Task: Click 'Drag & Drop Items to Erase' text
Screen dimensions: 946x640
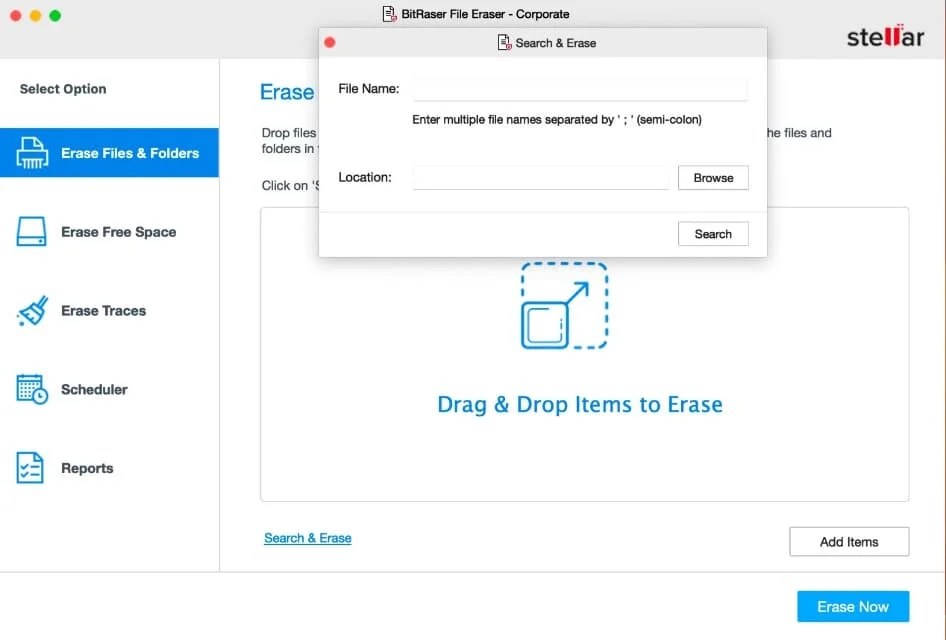Action: [x=580, y=404]
